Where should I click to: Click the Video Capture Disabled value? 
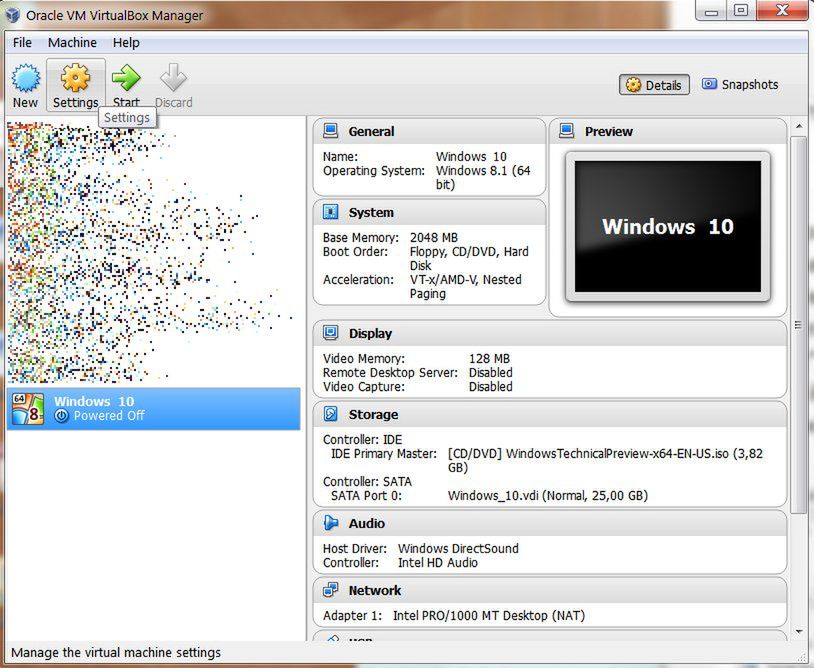coord(491,387)
